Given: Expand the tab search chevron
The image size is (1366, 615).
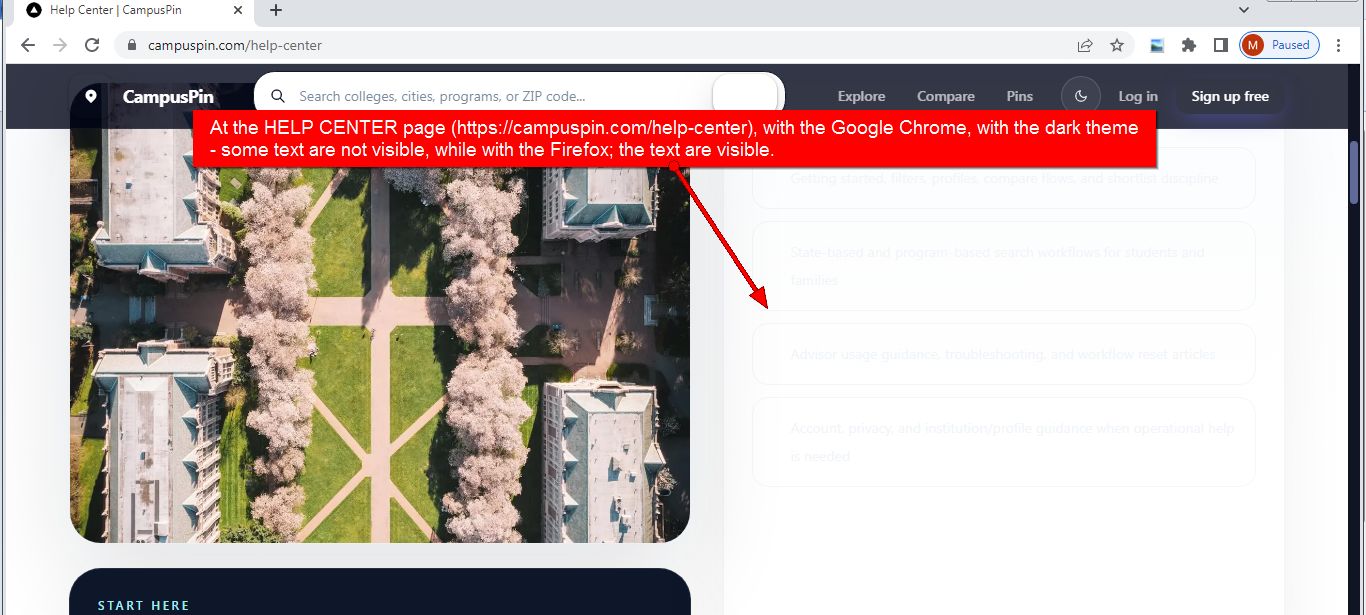Looking at the screenshot, I should pos(1244,10).
